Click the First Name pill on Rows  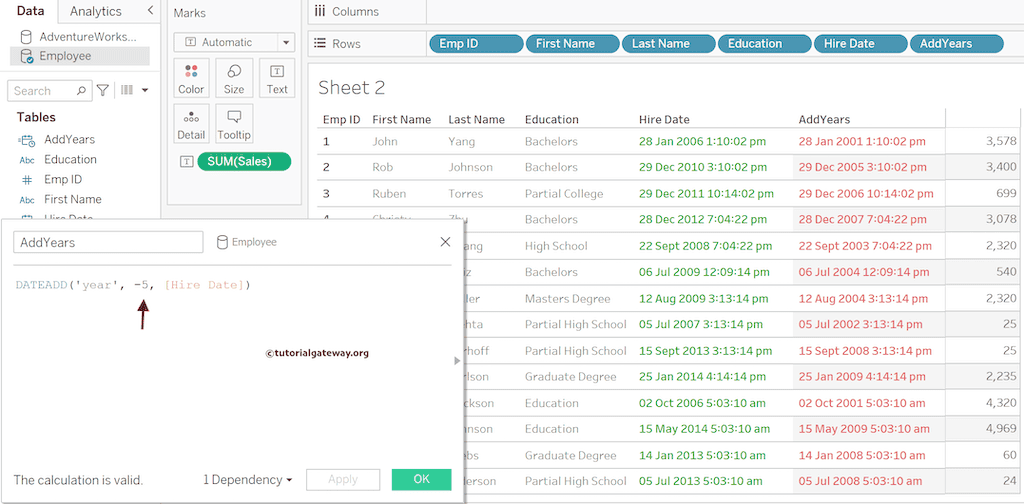(573, 44)
